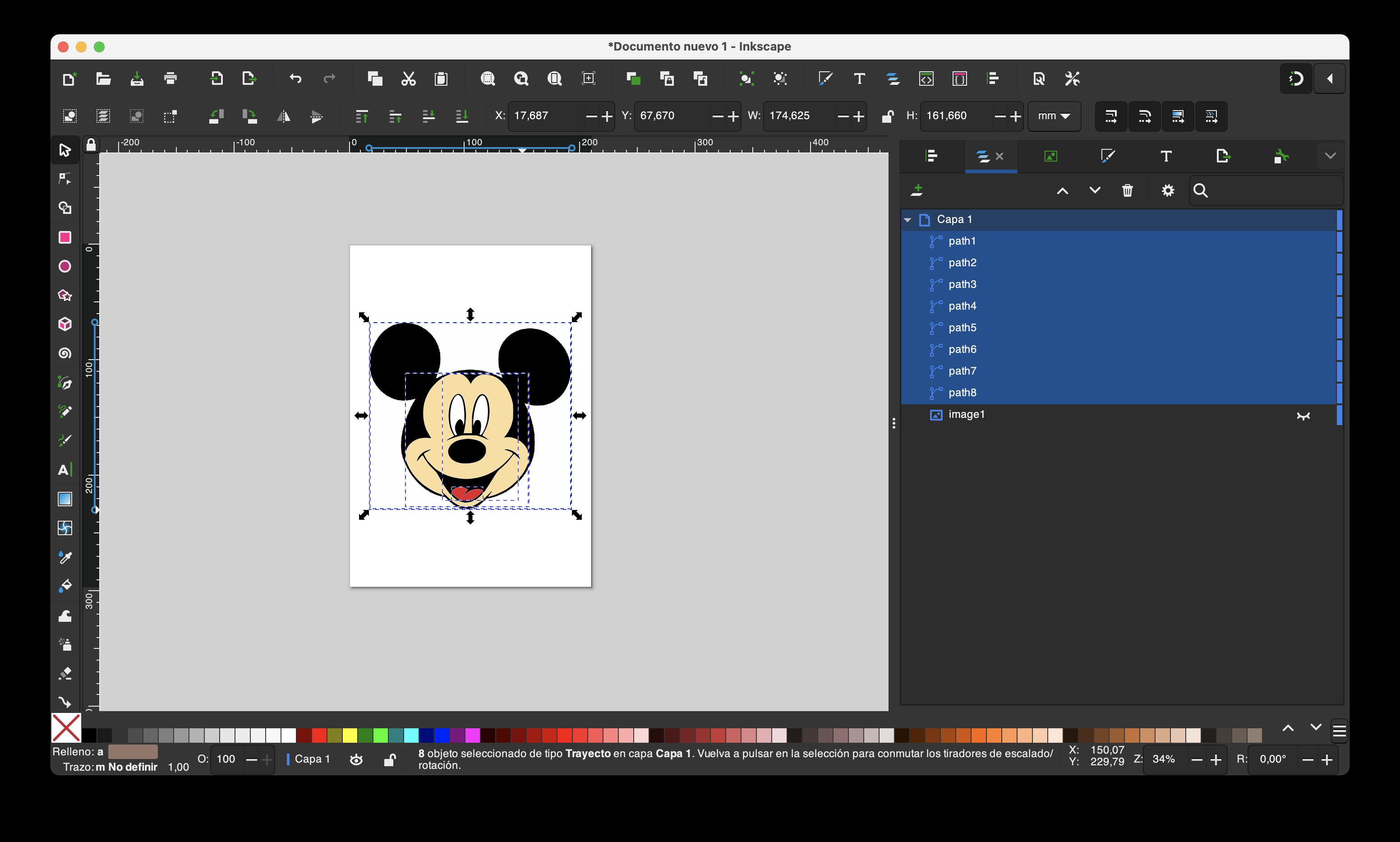Select path5 in layers list
This screenshot has height=842, width=1400.
1119,328
